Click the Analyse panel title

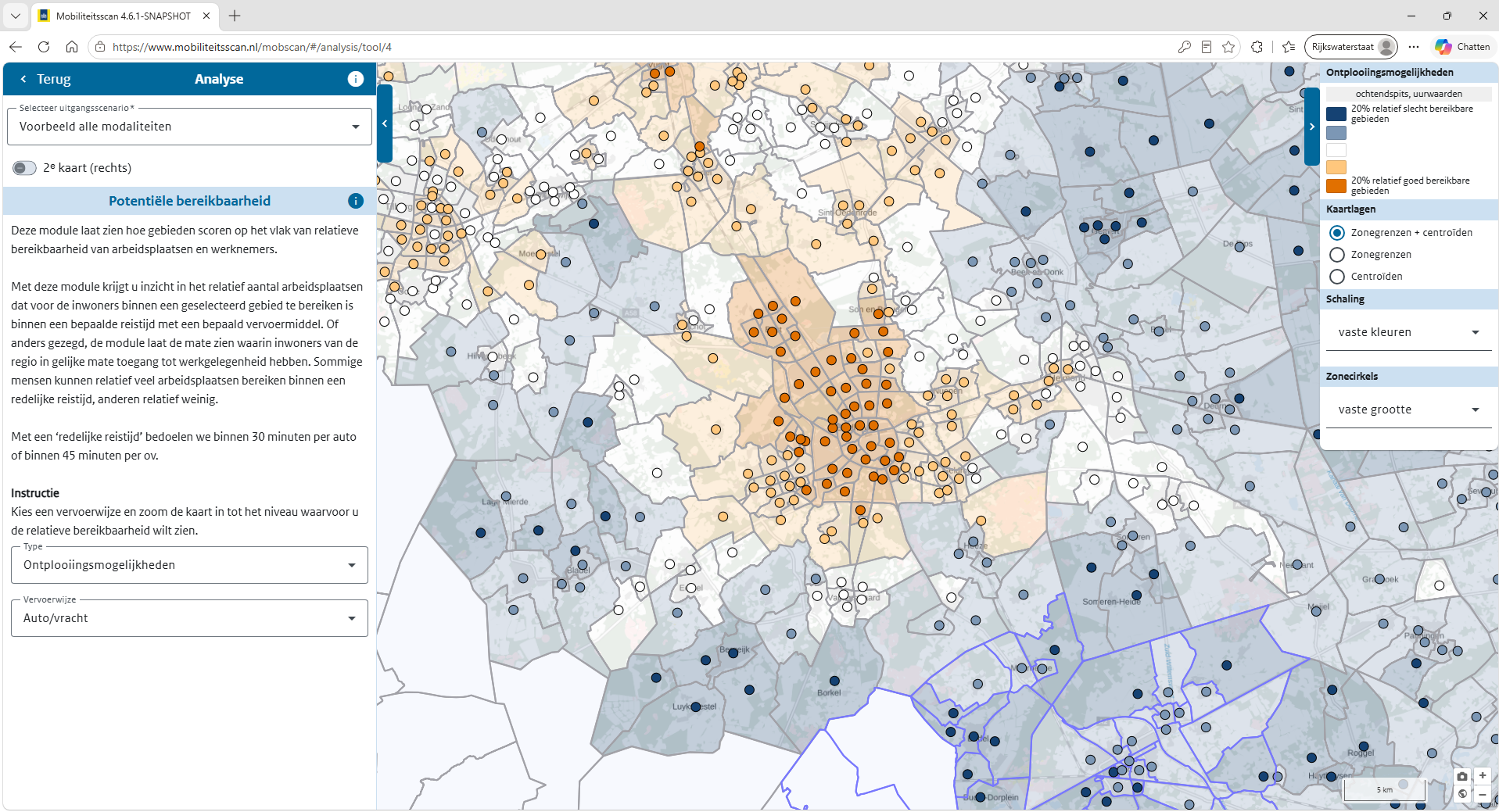point(219,79)
